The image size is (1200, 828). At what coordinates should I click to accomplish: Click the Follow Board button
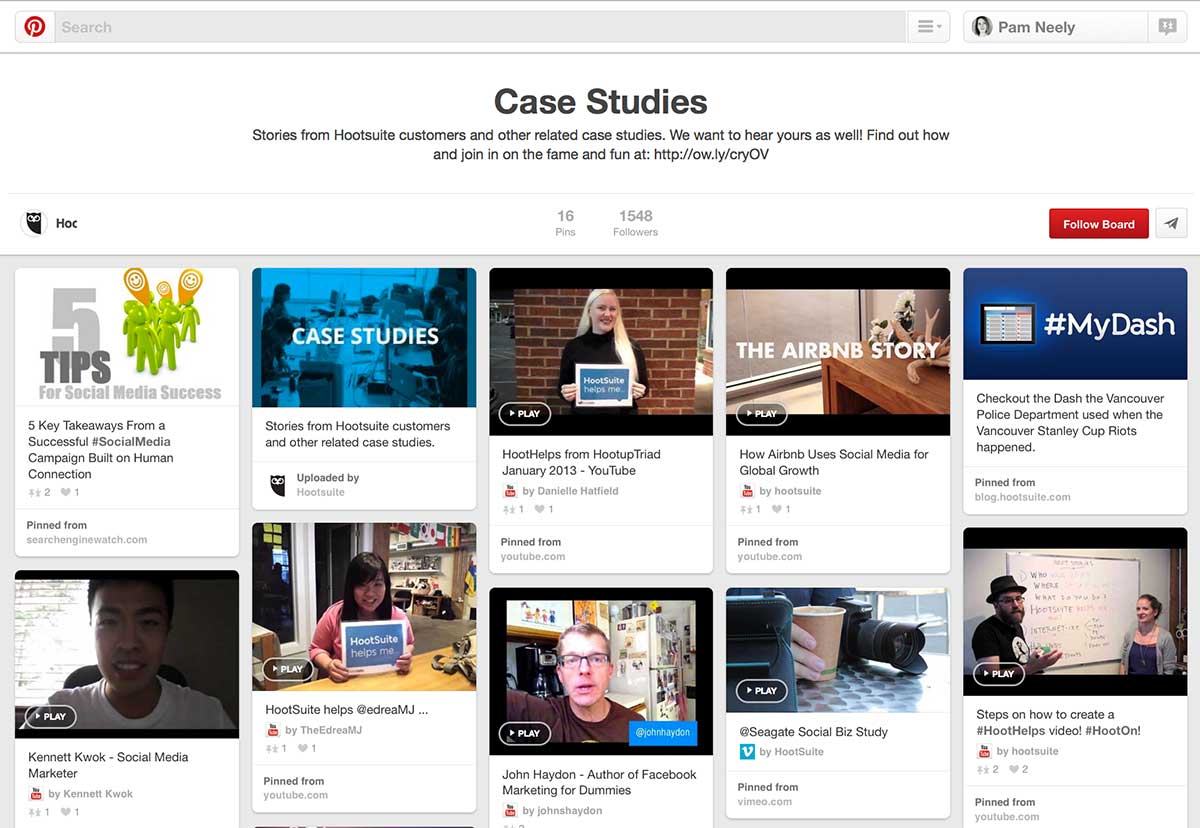pos(1098,224)
